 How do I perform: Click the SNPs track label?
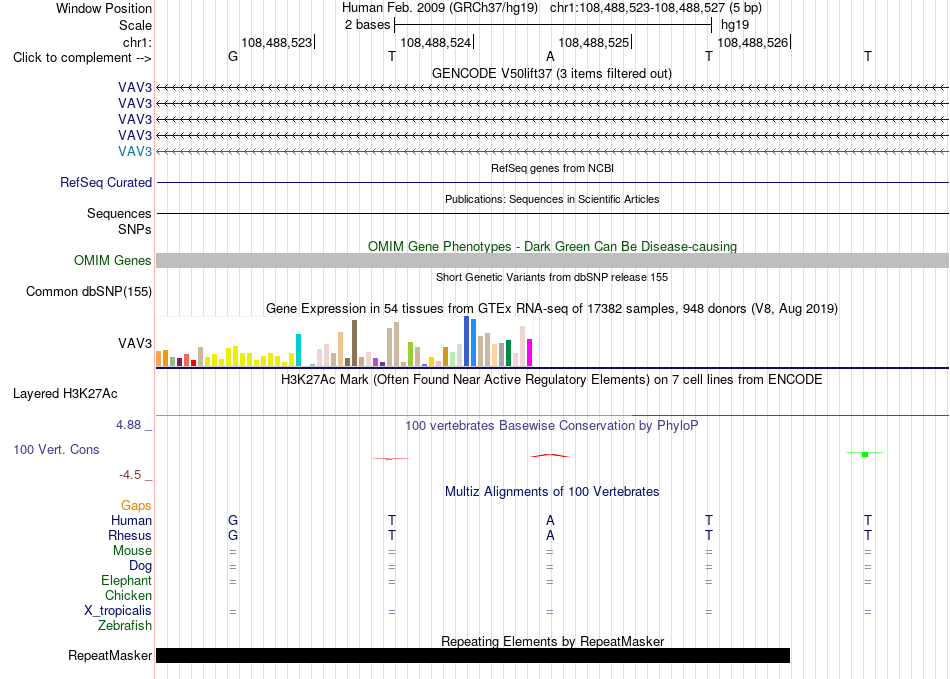135,230
